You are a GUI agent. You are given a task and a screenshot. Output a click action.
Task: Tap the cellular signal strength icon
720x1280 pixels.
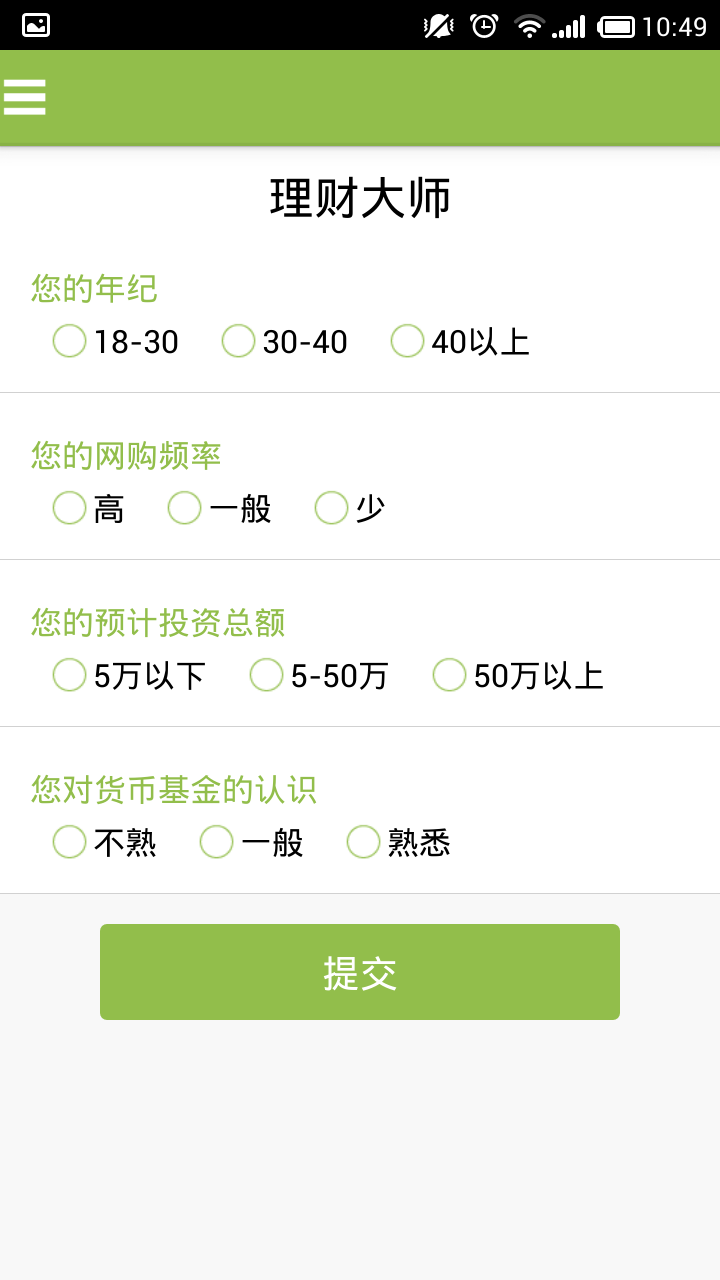(569, 26)
